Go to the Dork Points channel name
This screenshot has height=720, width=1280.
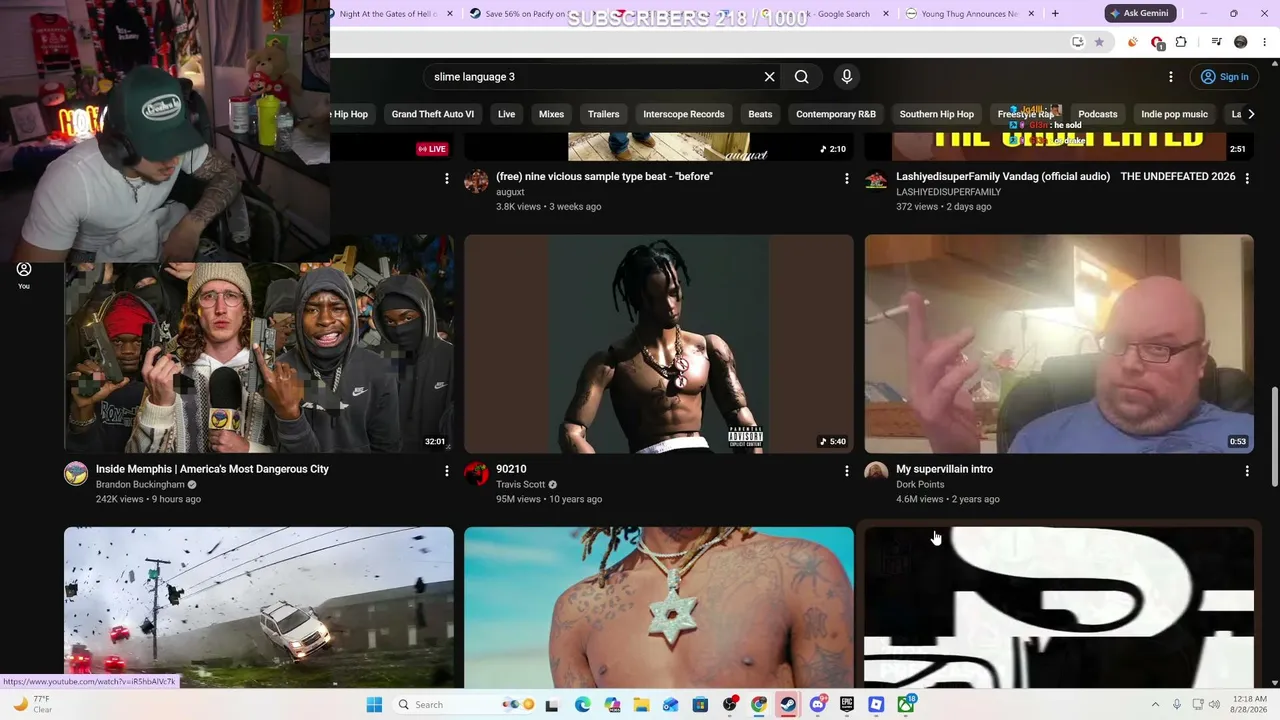pos(920,485)
